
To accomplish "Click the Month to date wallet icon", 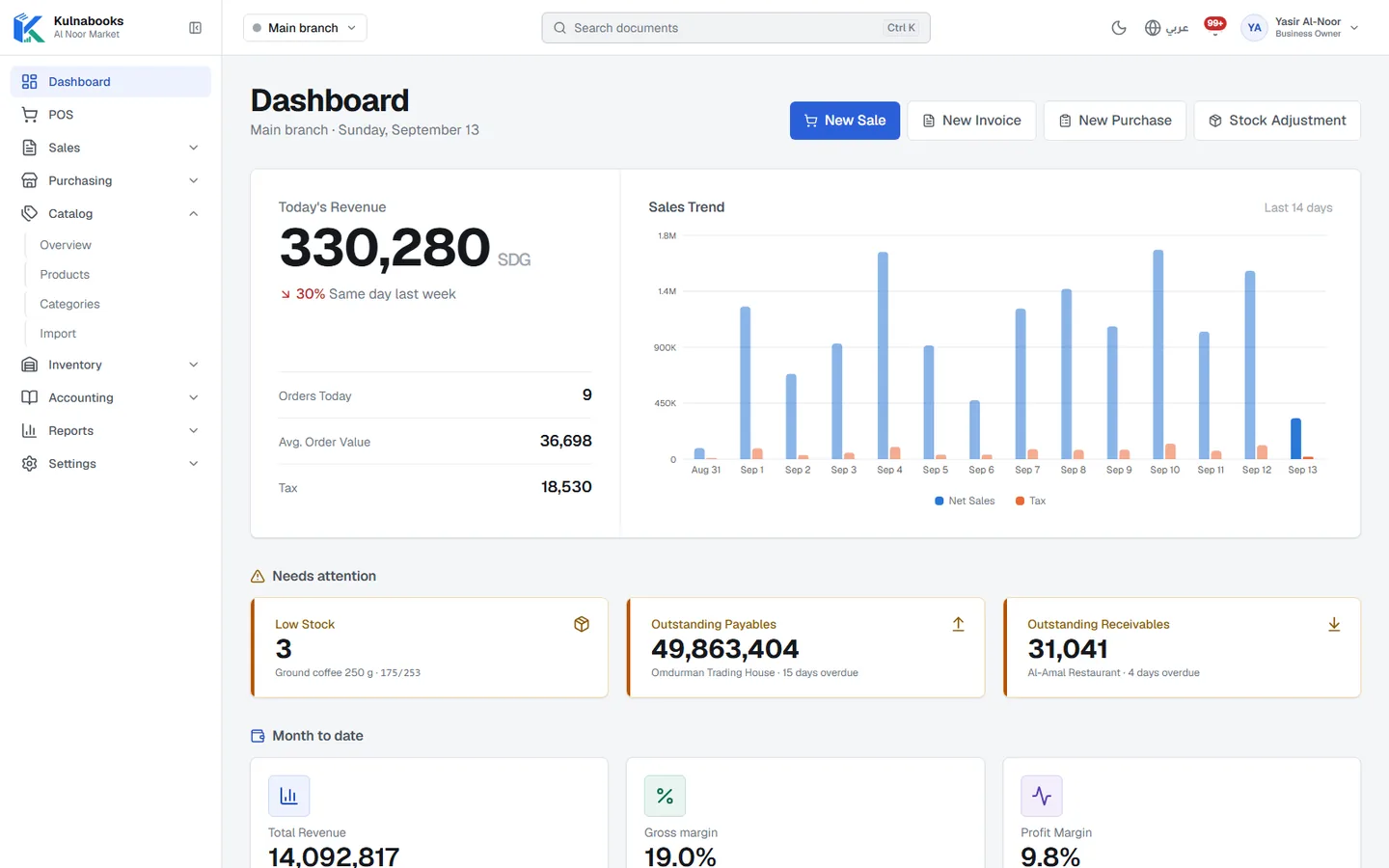I will point(258,736).
